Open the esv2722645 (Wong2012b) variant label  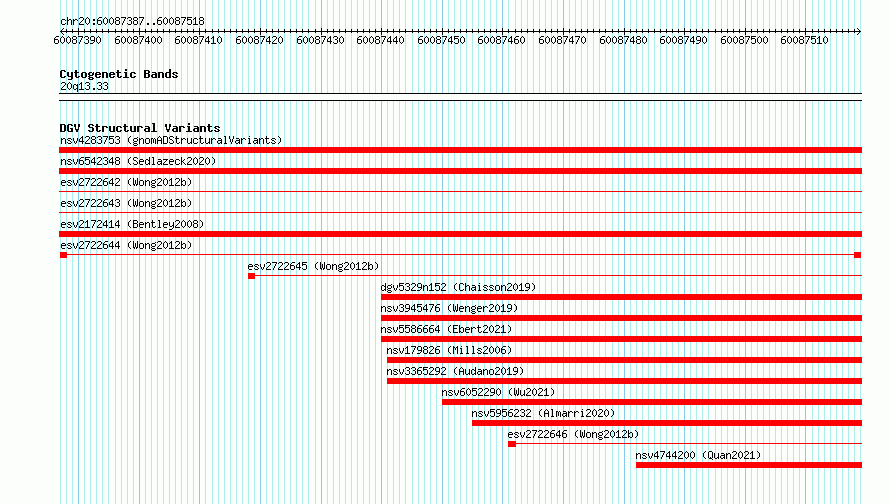(x=313, y=266)
